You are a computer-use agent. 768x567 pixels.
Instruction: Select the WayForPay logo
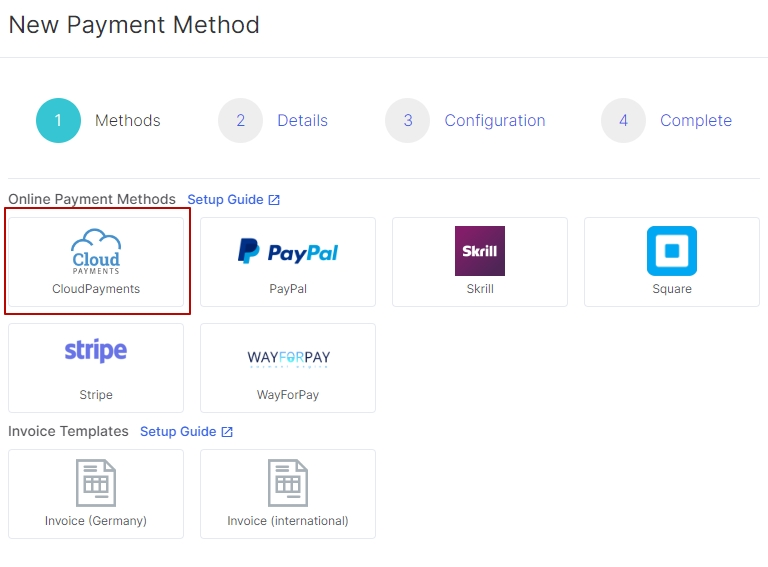(x=288, y=358)
